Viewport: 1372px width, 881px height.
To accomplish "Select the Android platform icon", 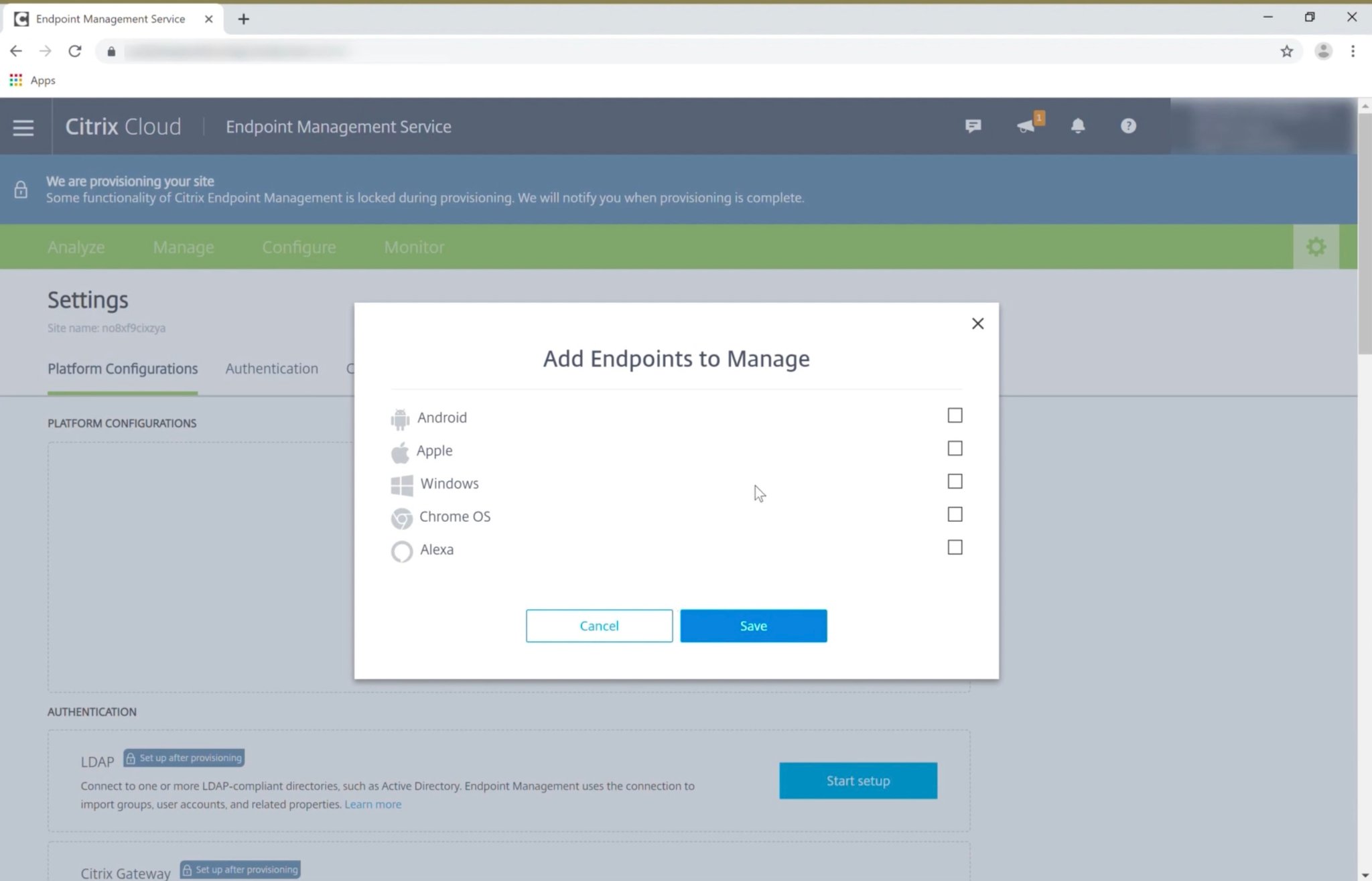I will (401, 418).
